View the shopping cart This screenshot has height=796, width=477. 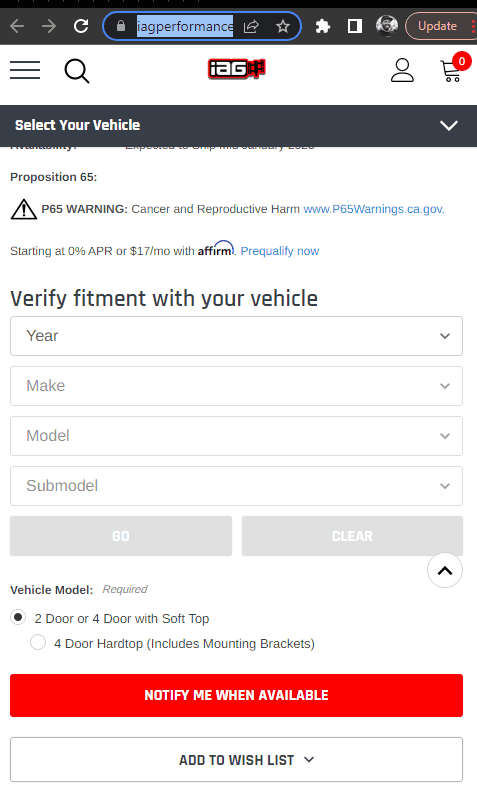452,69
